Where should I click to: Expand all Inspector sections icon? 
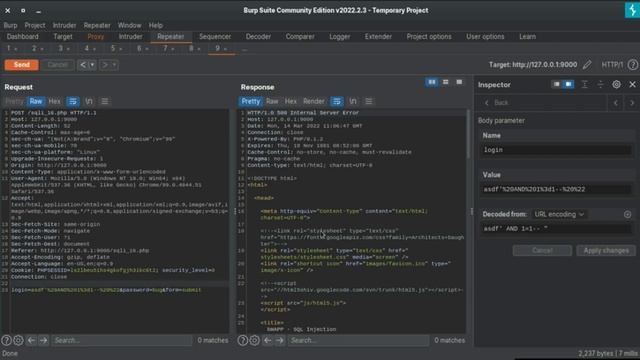[x=584, y=84]
